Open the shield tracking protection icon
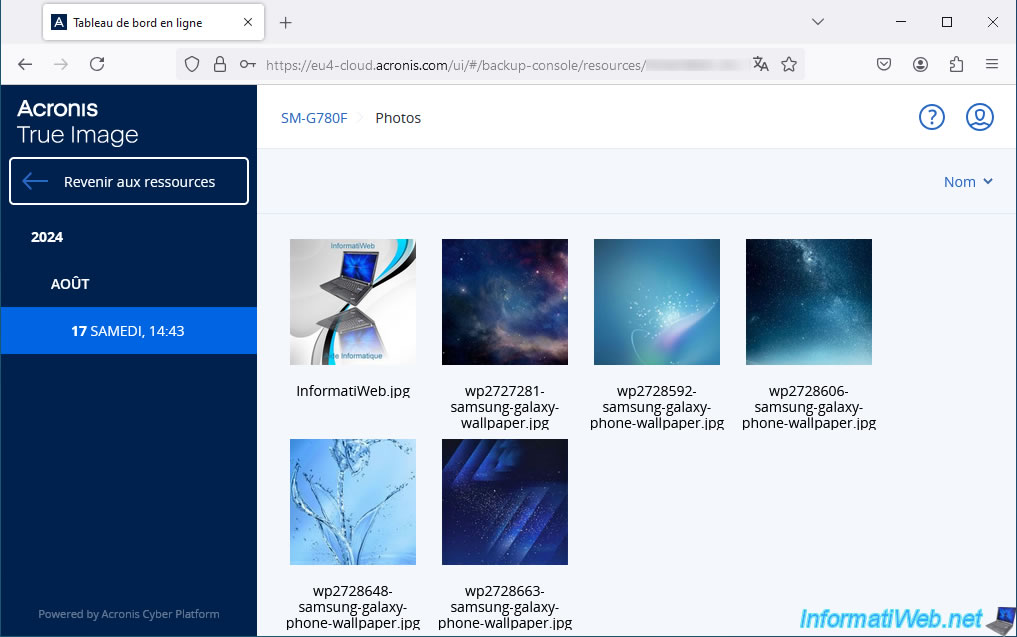The image size is (1017, 637). click(192, 64)
